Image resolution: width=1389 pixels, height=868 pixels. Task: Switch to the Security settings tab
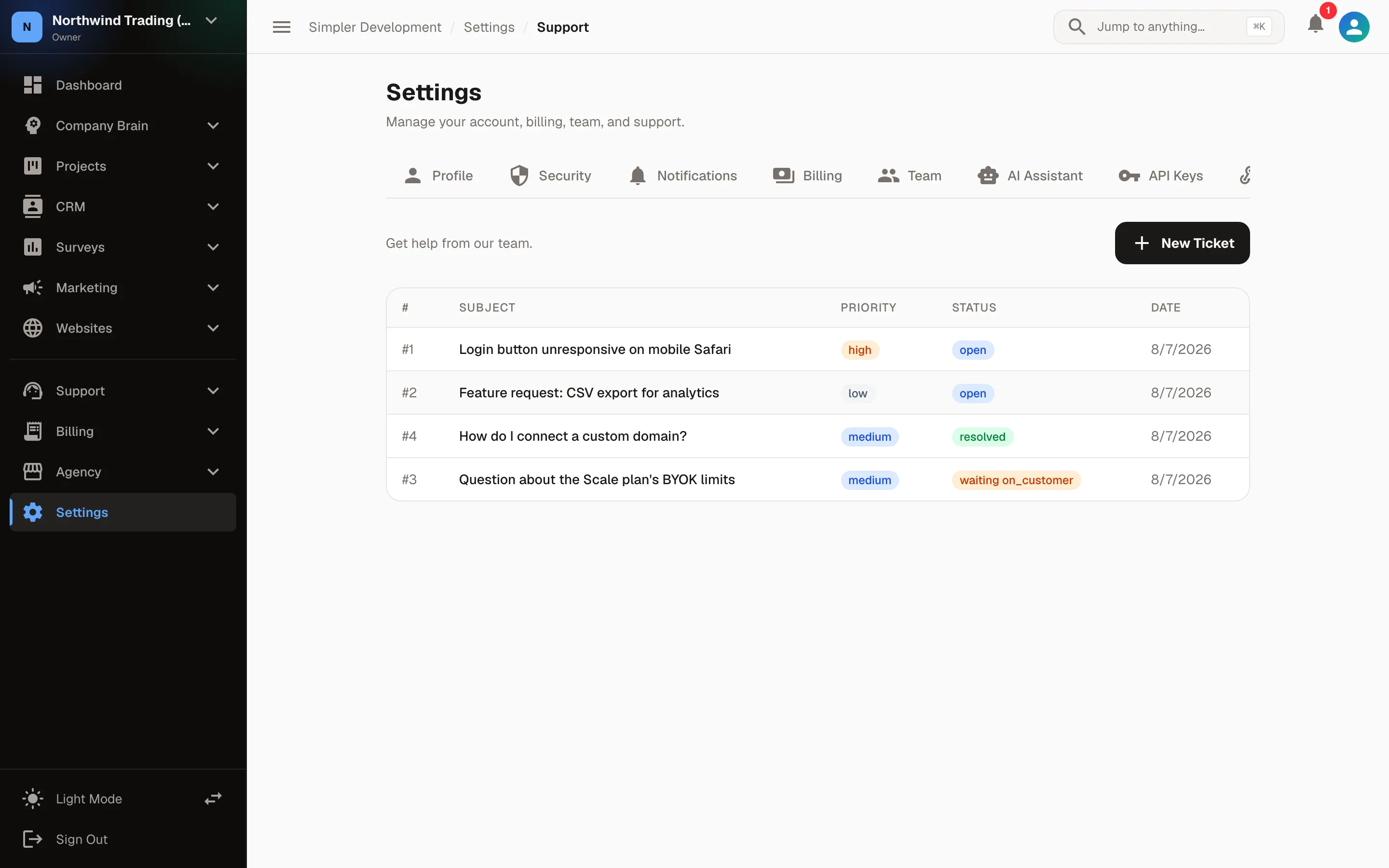[550, 175]
